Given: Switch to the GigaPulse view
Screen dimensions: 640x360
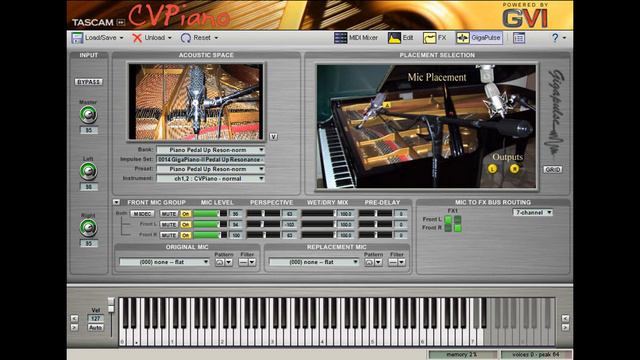Looking at the screenshot, I should point(479,38).
